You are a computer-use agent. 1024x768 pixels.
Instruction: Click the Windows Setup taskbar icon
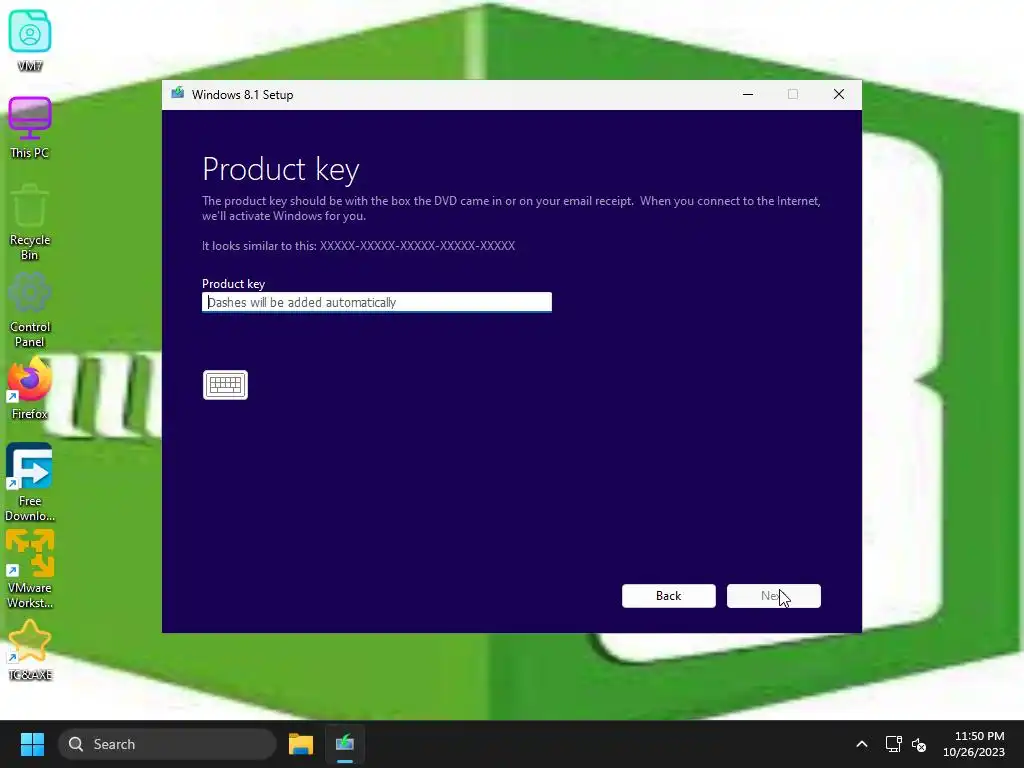345,744
